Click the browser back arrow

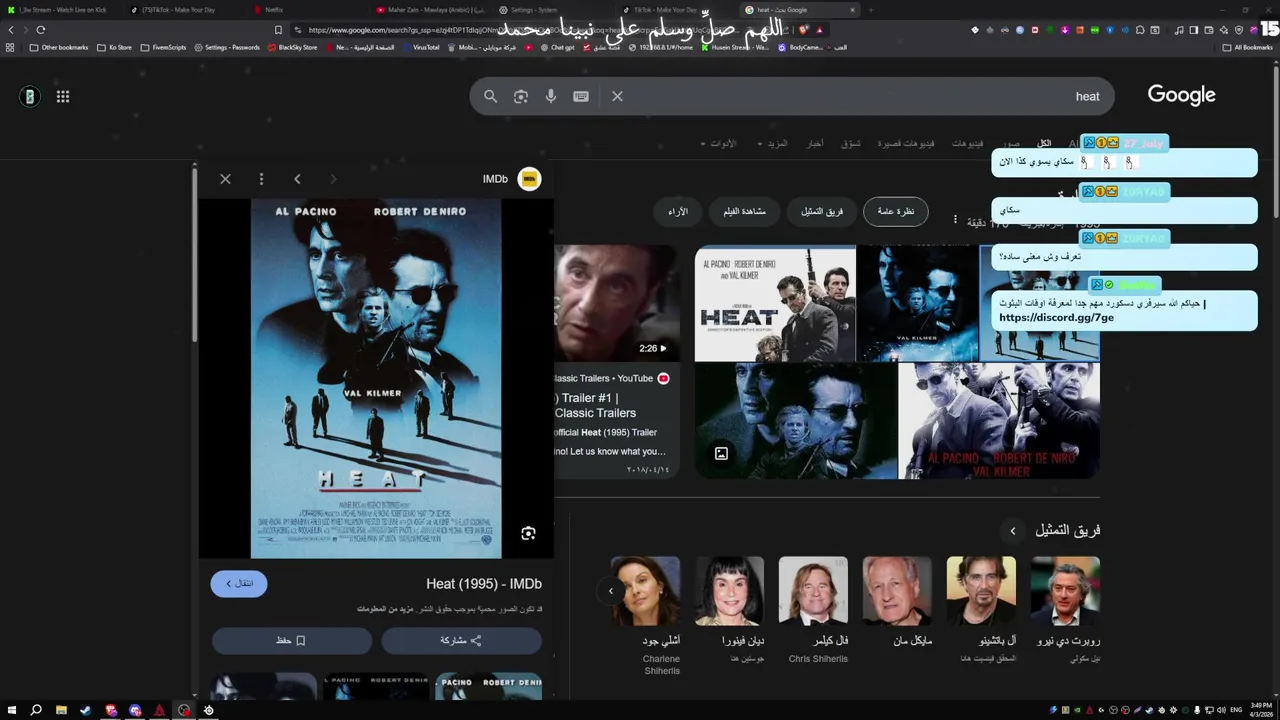pos(11,30)
